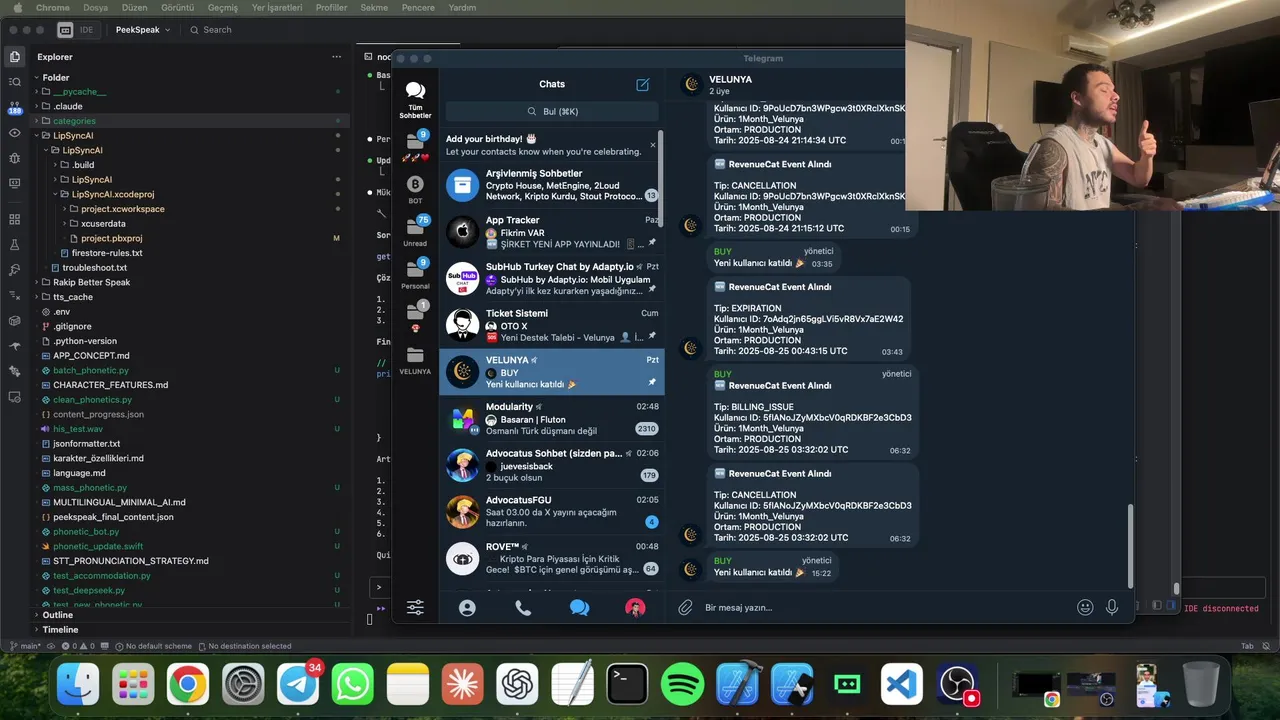Open the Dosya menu in menu bar
This screenshot has width=1280, height=720.
click(x=96, y=8)
